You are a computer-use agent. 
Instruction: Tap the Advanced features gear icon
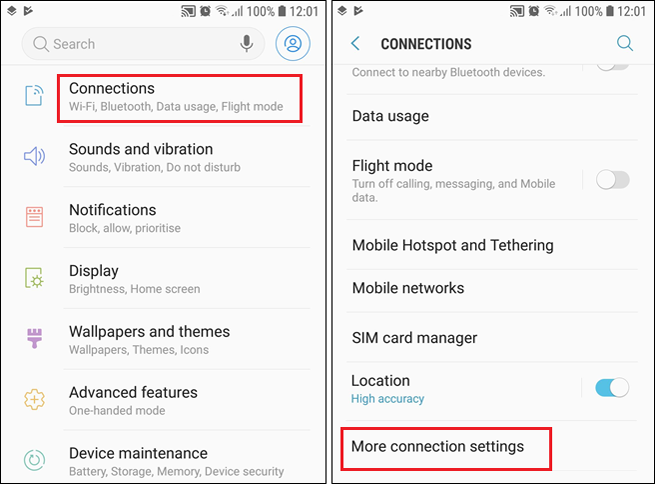click(34, 399)
